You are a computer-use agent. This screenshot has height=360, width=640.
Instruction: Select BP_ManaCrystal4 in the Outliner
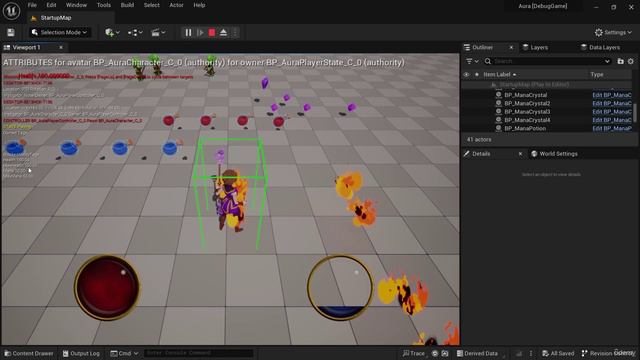pos(527,120)
